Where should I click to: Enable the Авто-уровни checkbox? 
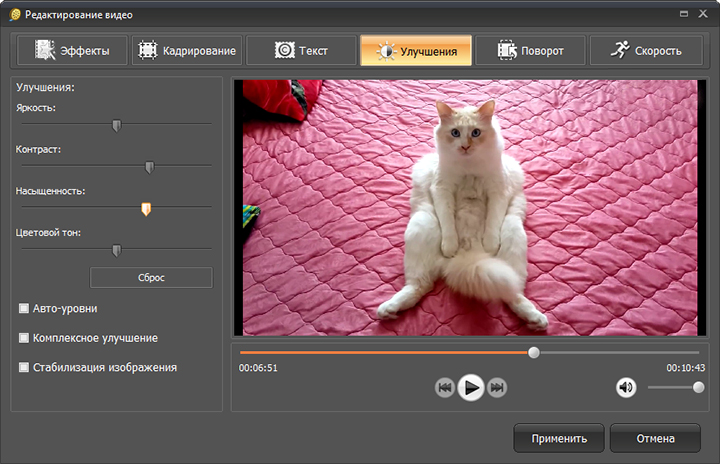pyautogui.click(x=24, y=308)
